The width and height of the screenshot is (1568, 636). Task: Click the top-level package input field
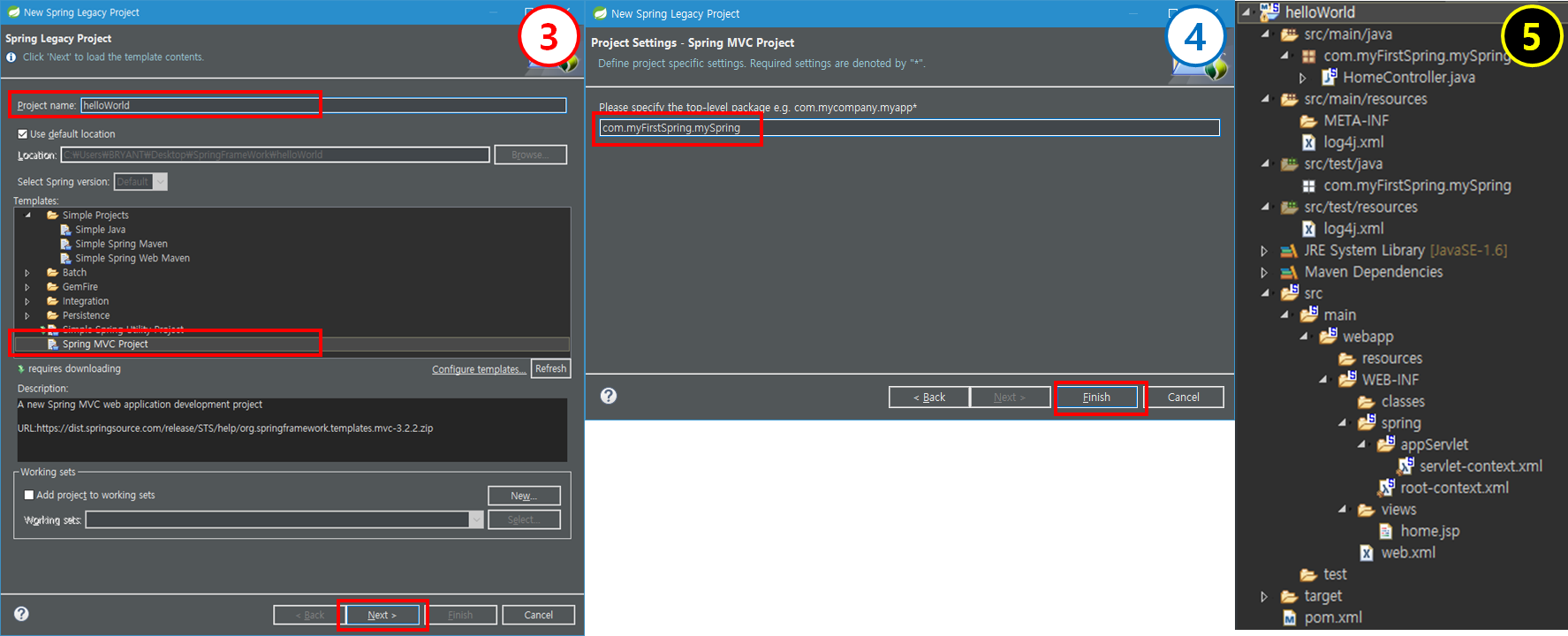click(x=909, y=128)
